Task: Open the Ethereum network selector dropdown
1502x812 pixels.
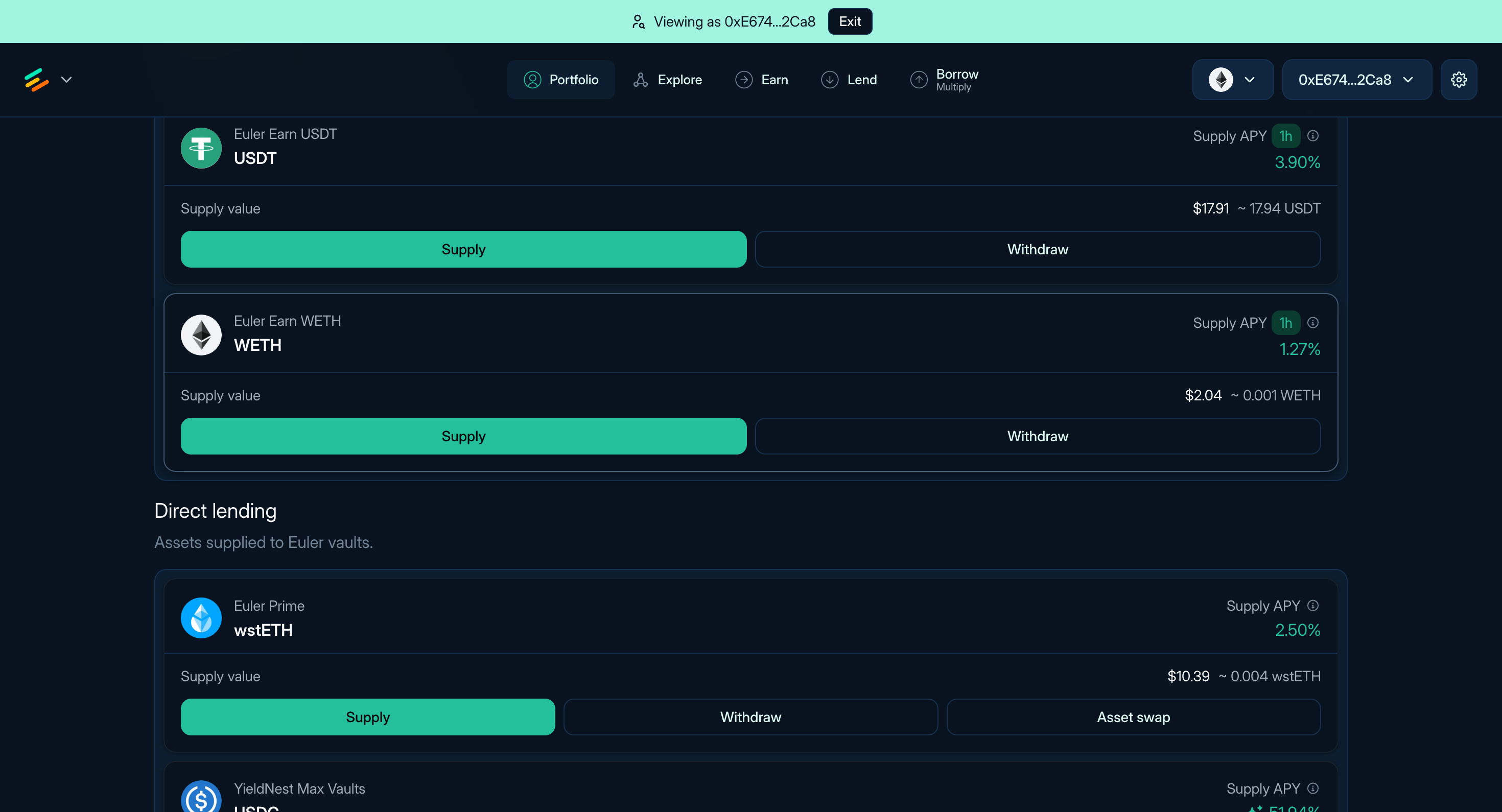Action: (x=1233, y=80)
